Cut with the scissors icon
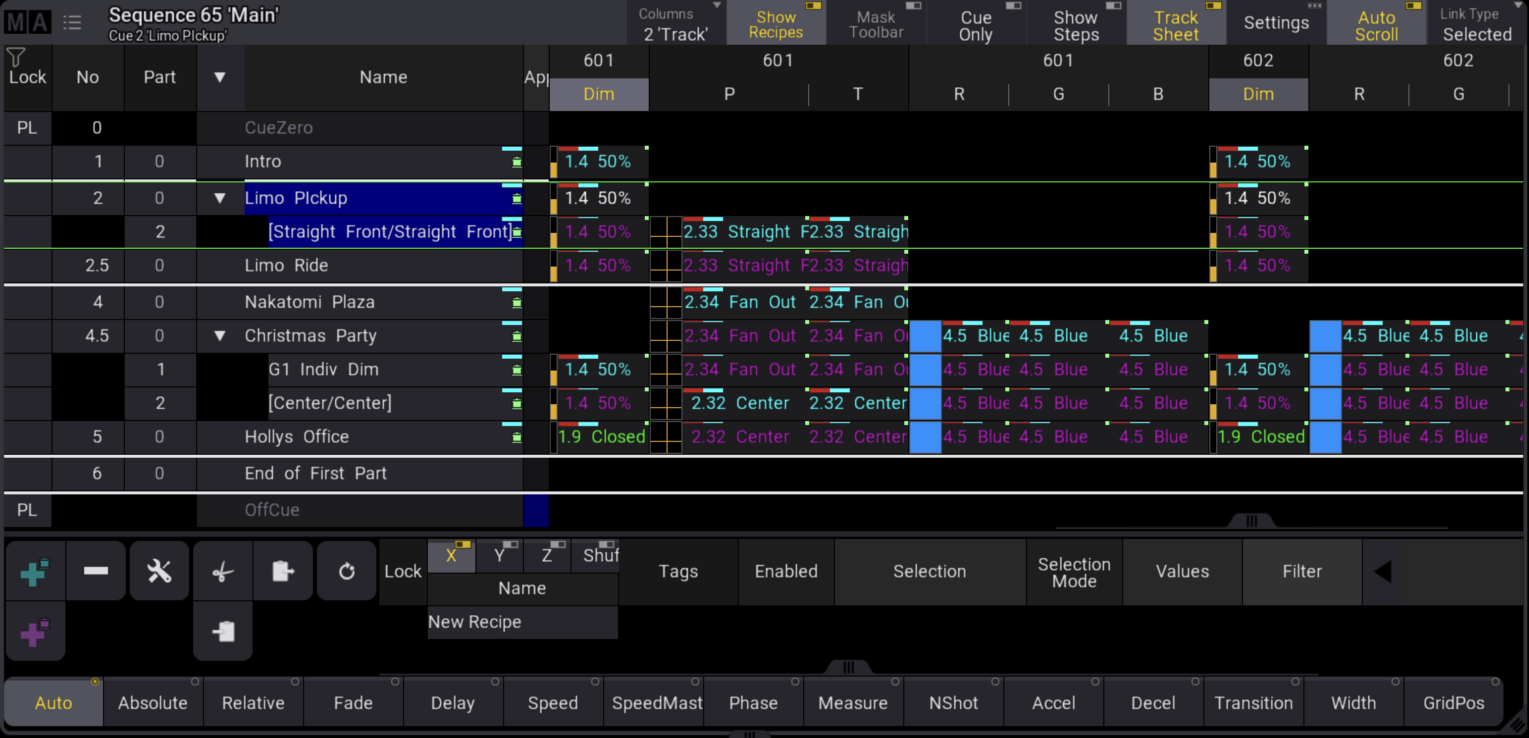Viewport: 1529px width, 738px height. click(x=222, y=571)
